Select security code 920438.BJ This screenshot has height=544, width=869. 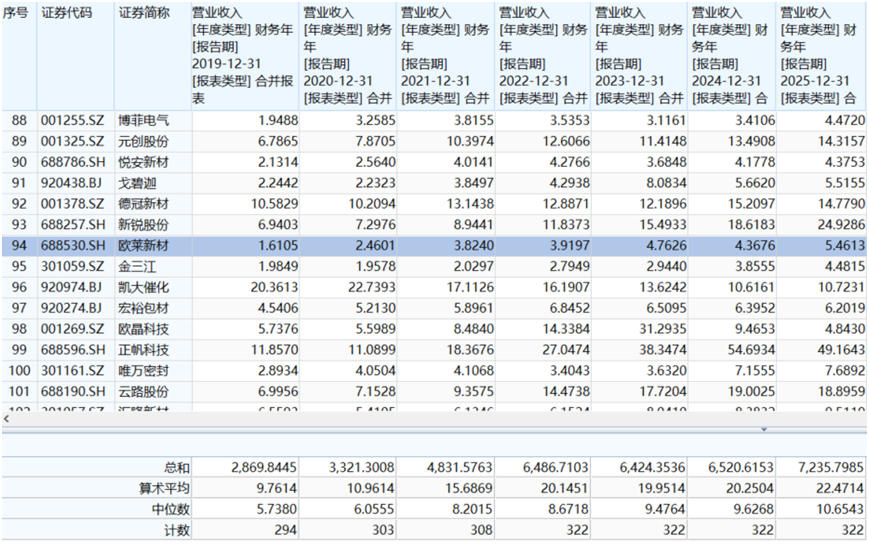[71, 183]
